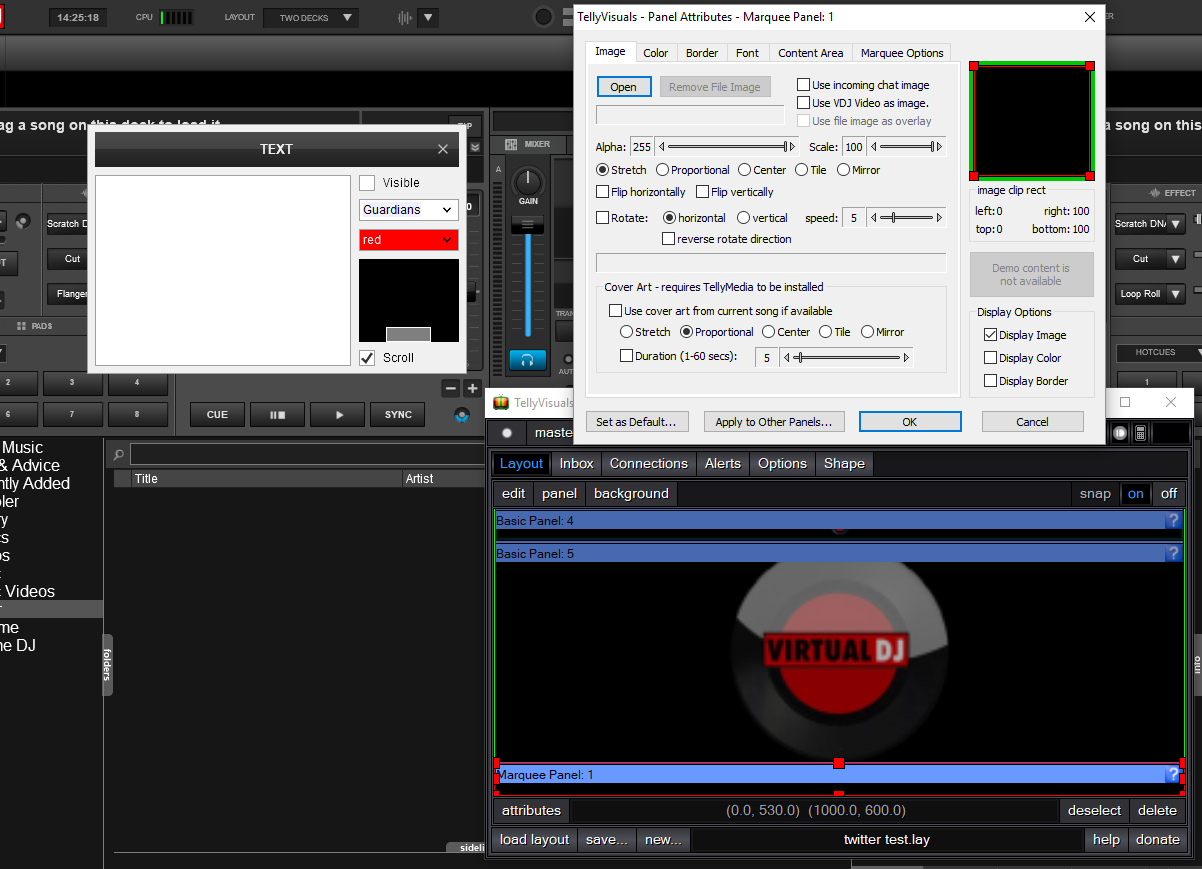Enable the Rotate checkbox
Screen dimensions: 1202x869
pos(602,218)
